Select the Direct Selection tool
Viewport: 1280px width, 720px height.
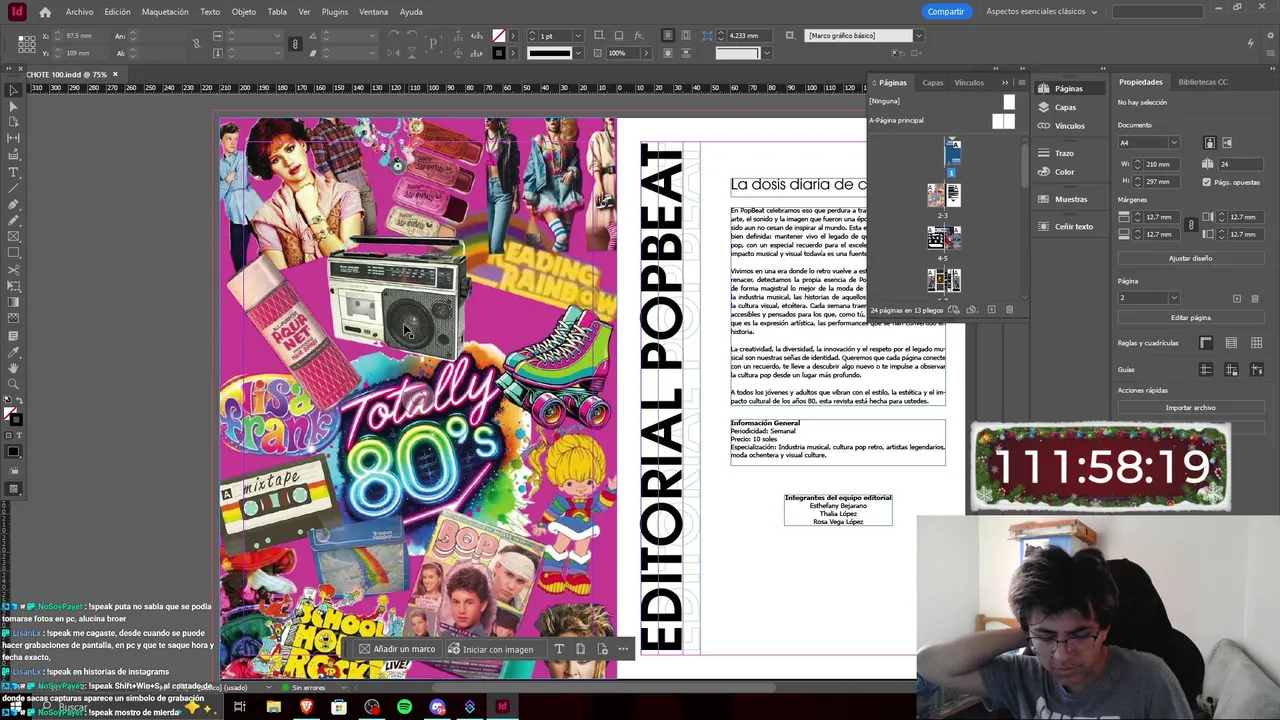point(14,106)
